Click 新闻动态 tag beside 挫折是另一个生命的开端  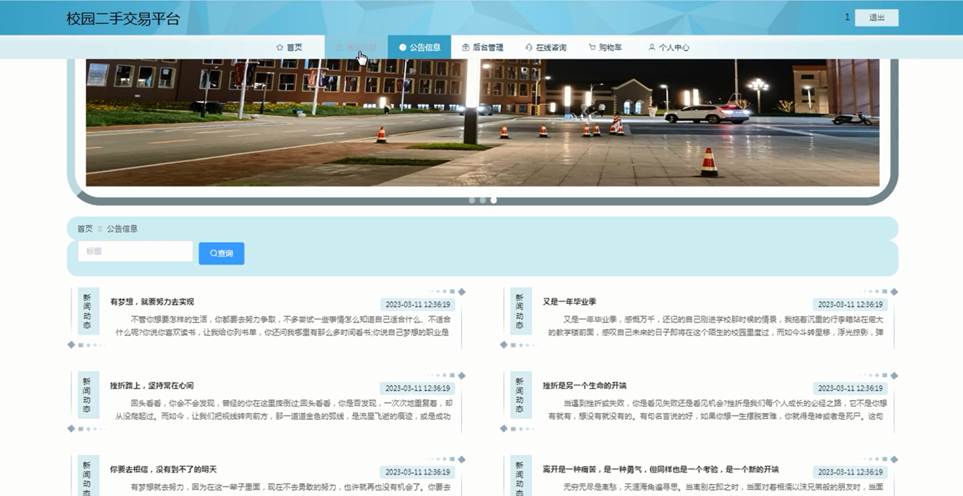click(x=520, y=395)
